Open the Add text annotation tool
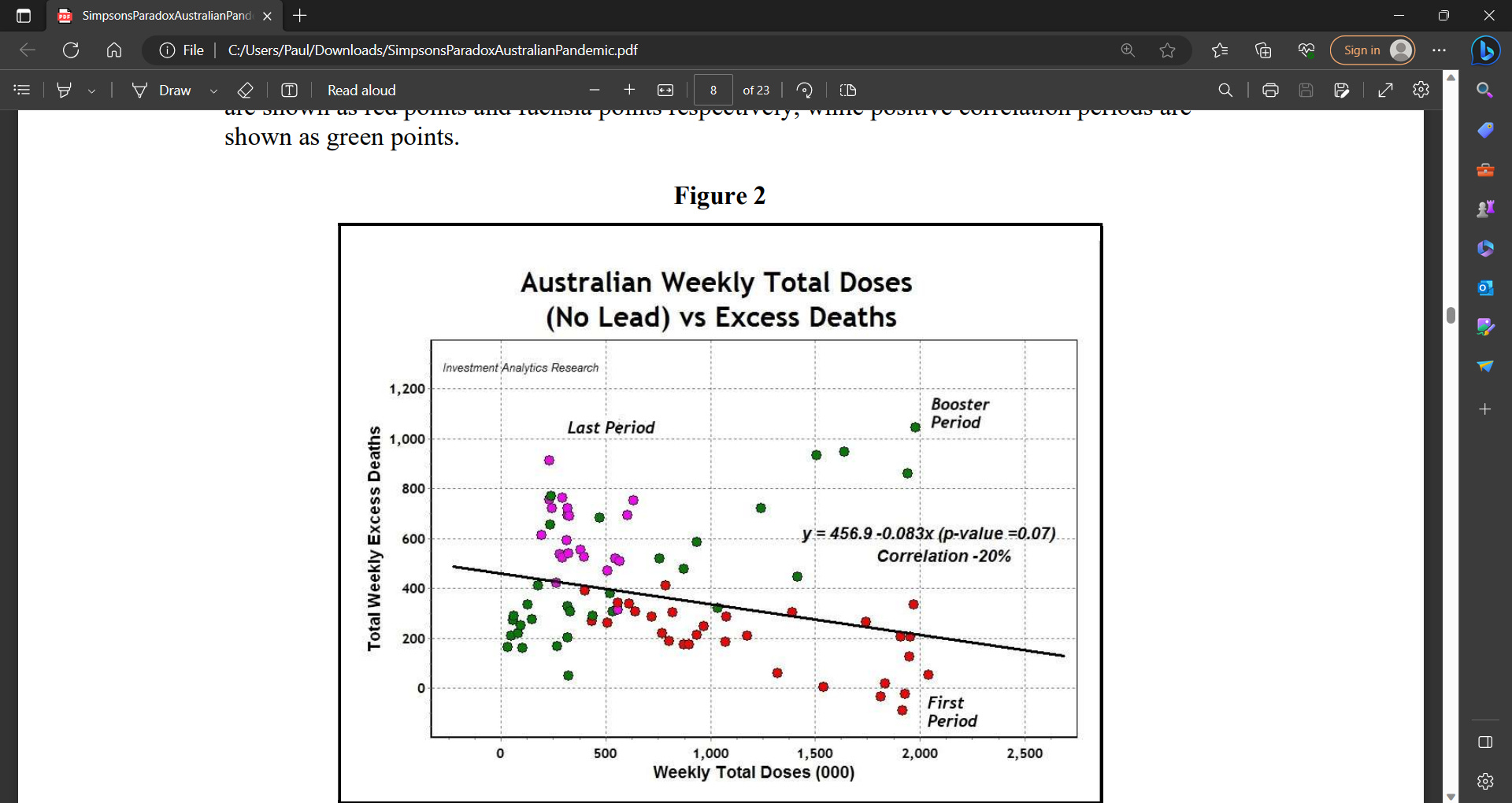 (289, 90)
